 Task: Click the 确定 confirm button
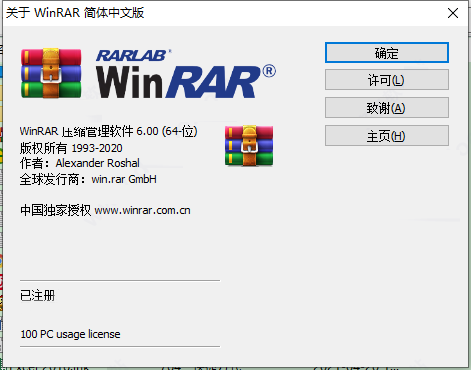387,53
